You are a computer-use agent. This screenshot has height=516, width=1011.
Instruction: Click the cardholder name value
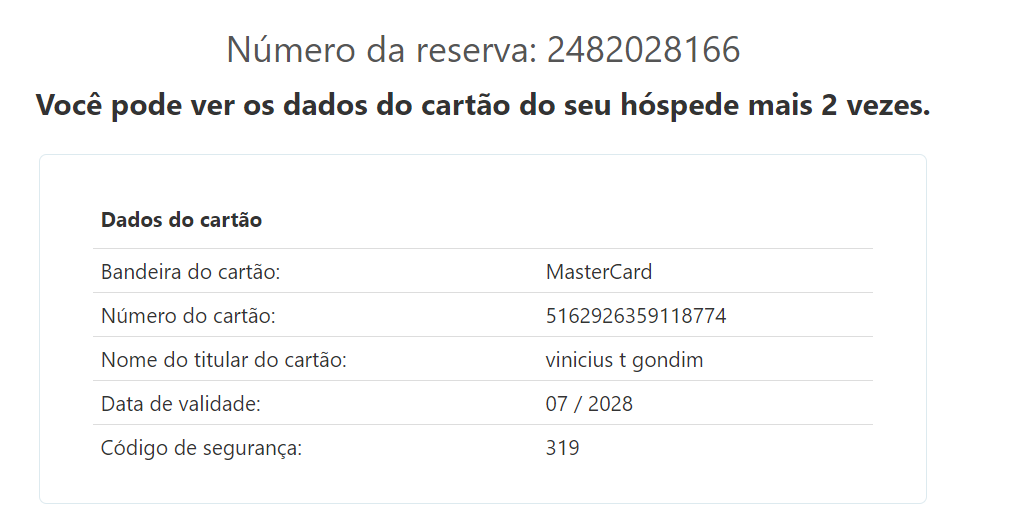click(x=624, y=360)
